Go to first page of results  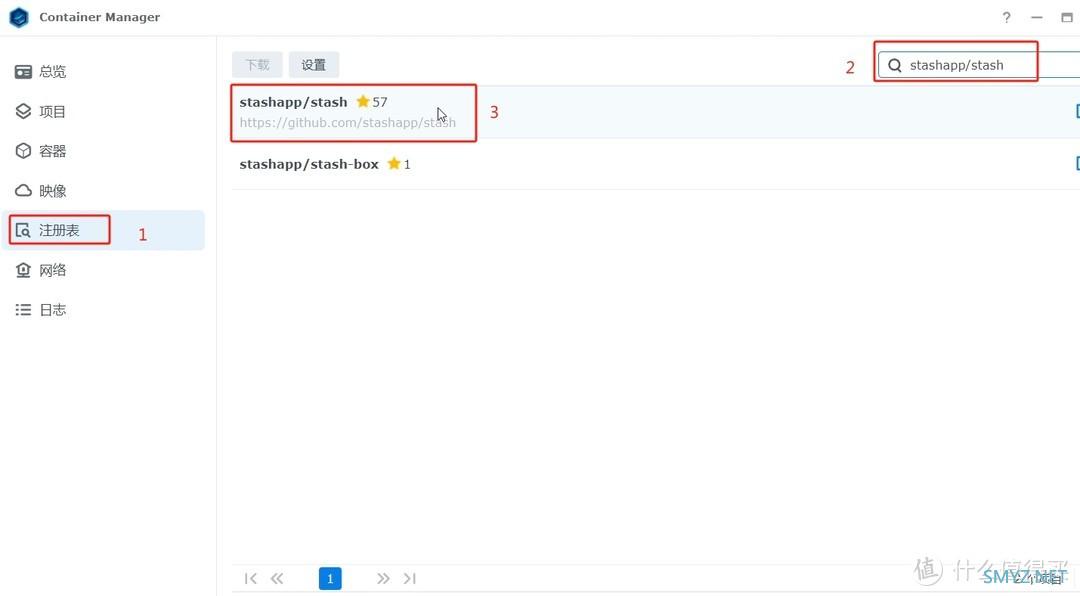251,579
